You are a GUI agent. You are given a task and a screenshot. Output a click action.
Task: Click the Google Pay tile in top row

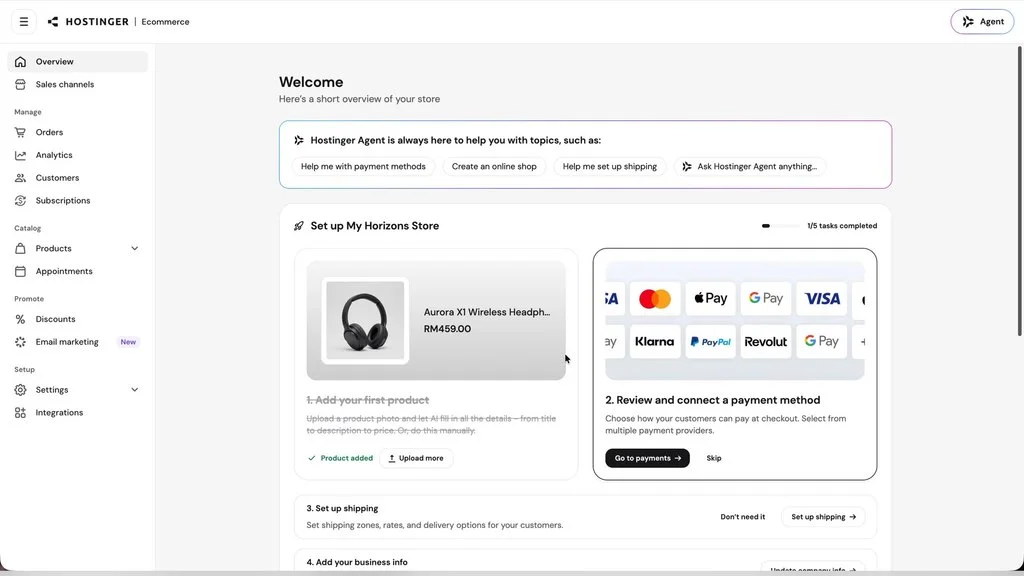click(x=765, y=298)
